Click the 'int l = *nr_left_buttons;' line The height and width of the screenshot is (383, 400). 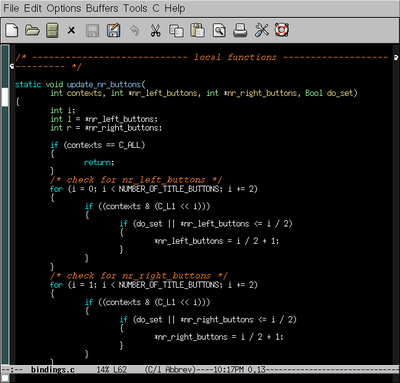click(x=104, y=119)
